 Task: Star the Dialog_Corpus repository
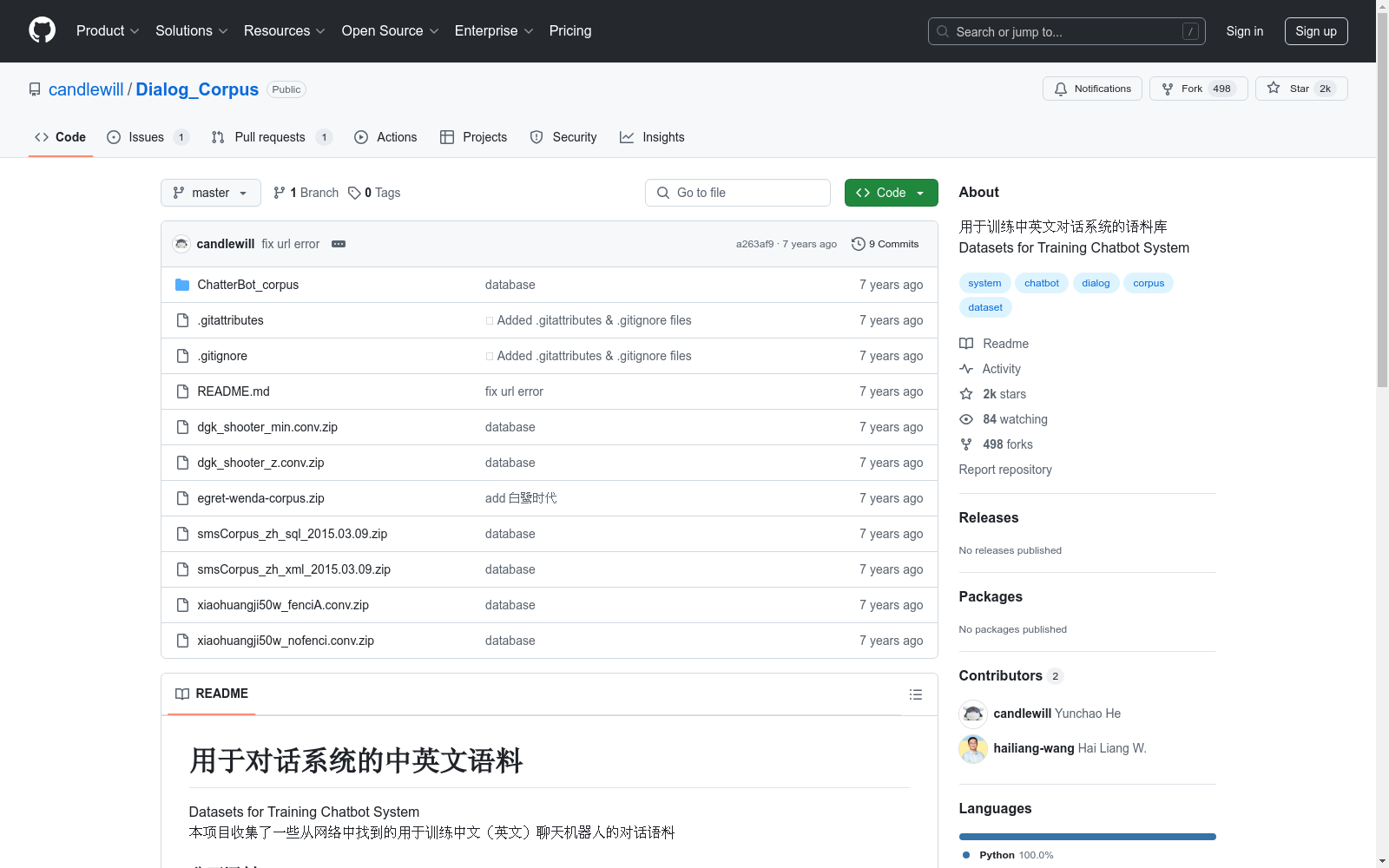1301,89
